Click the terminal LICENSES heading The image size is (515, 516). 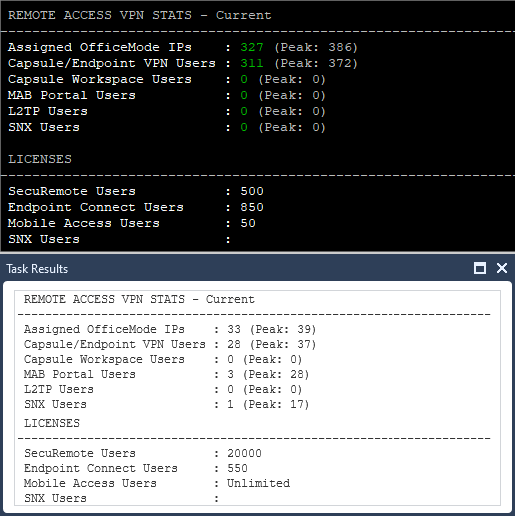[40, 159]
